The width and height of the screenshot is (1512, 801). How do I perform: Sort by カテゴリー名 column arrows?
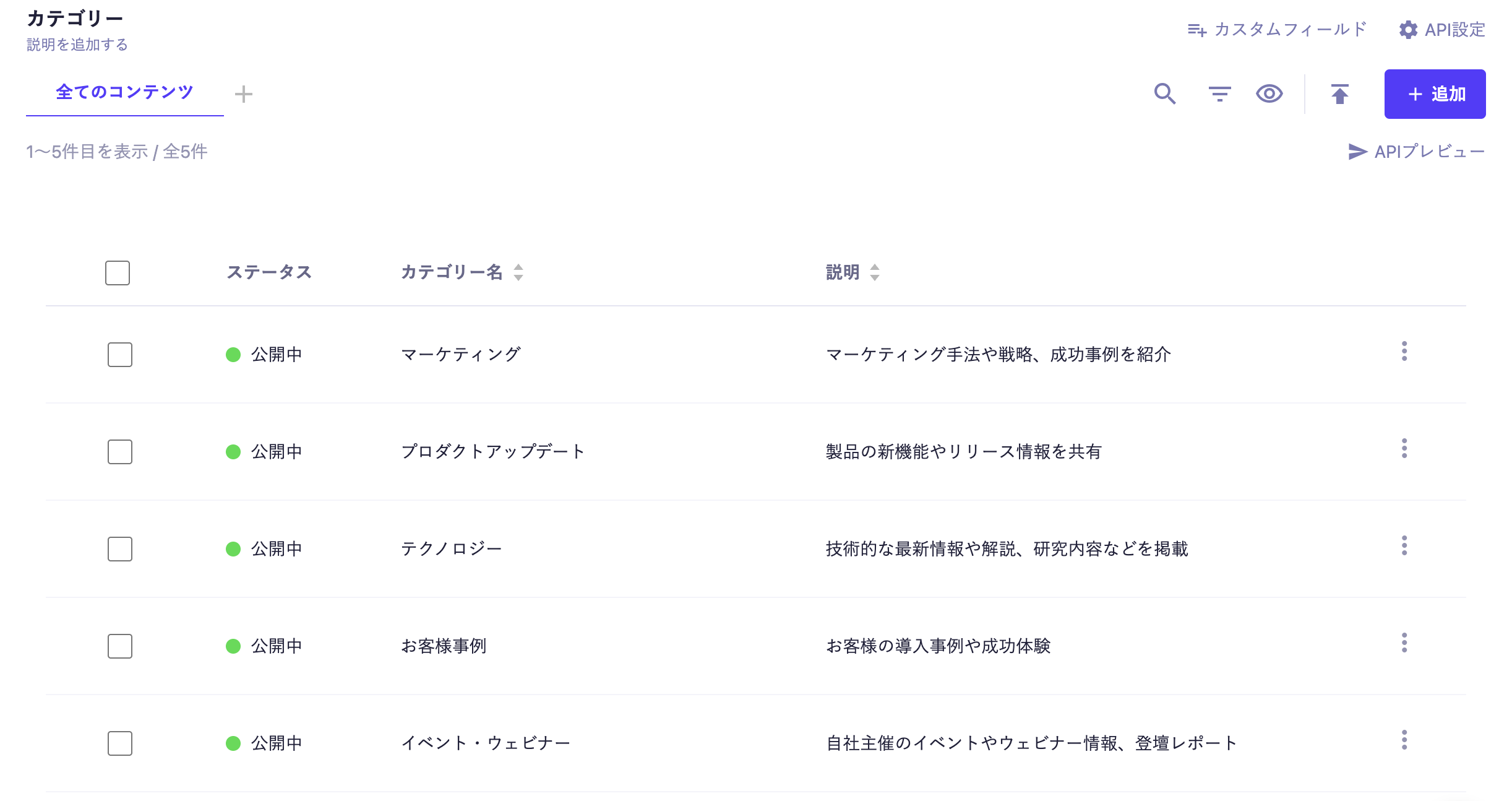click(x=518, y=272)
